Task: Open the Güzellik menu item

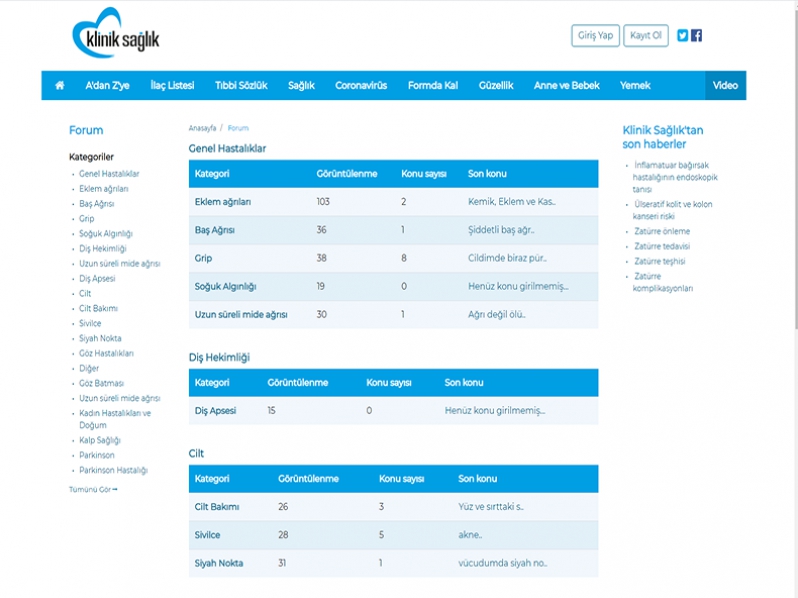Action: (496, 86)
